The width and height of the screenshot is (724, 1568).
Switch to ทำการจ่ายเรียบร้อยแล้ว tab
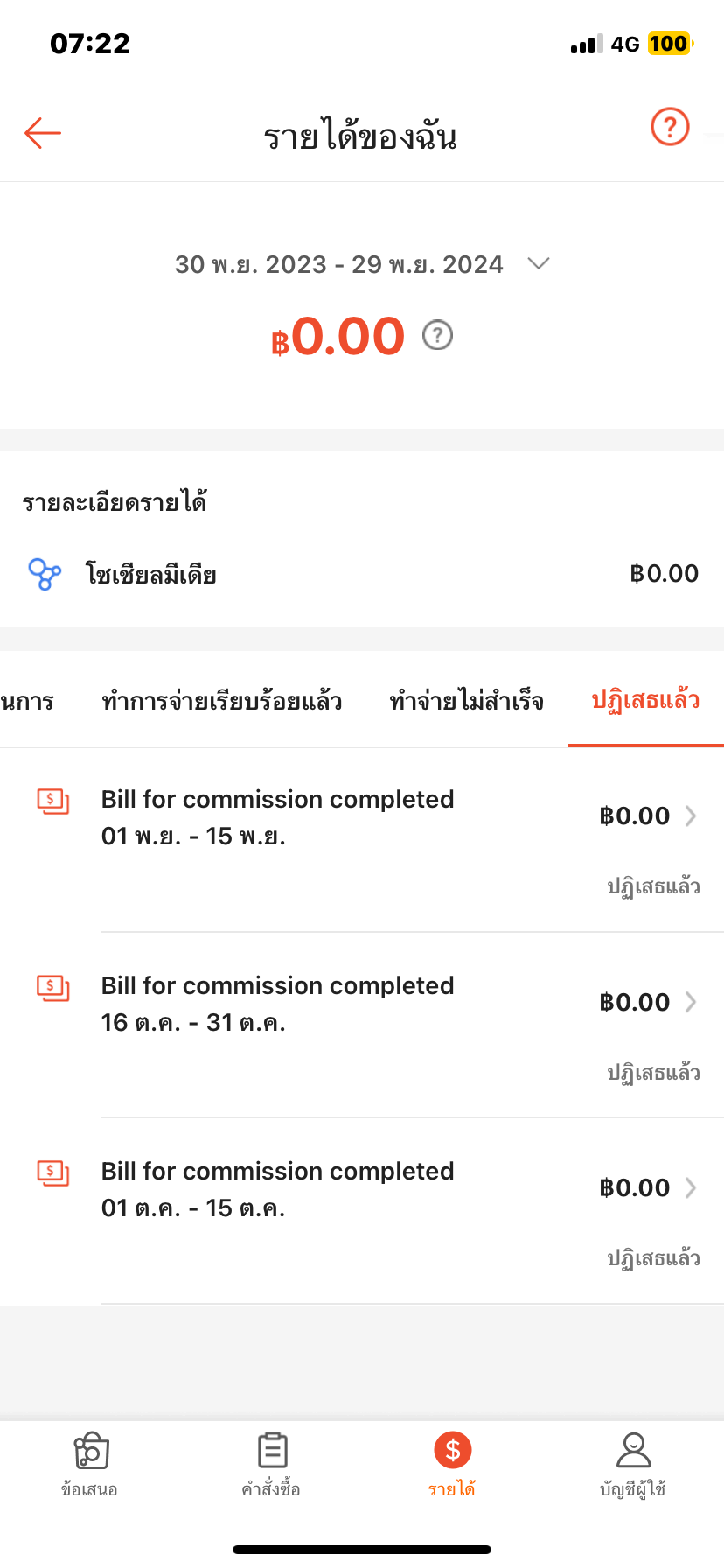[x=221, y=701]
